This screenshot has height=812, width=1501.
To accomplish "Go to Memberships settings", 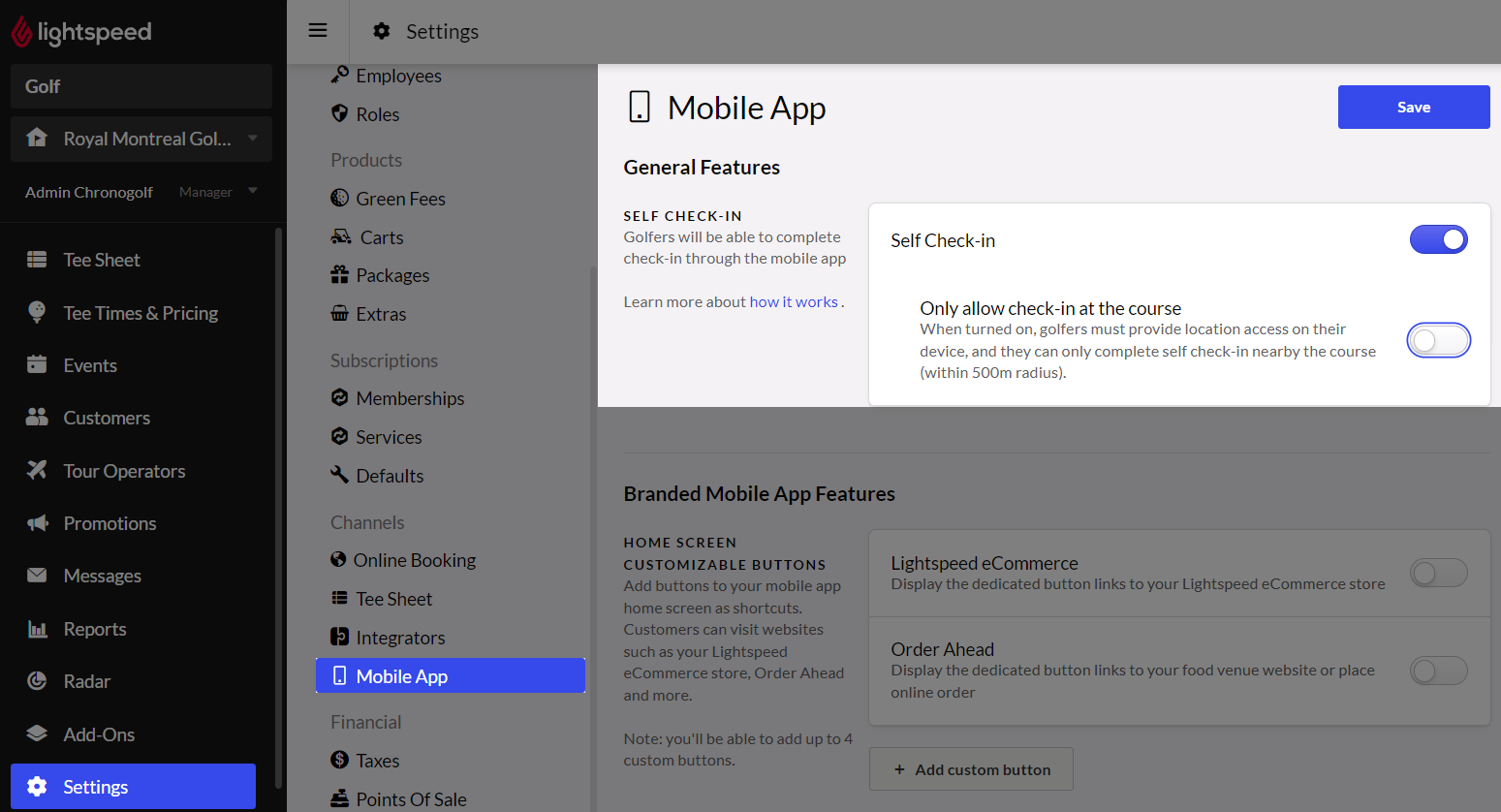I will tap(409, 398).
